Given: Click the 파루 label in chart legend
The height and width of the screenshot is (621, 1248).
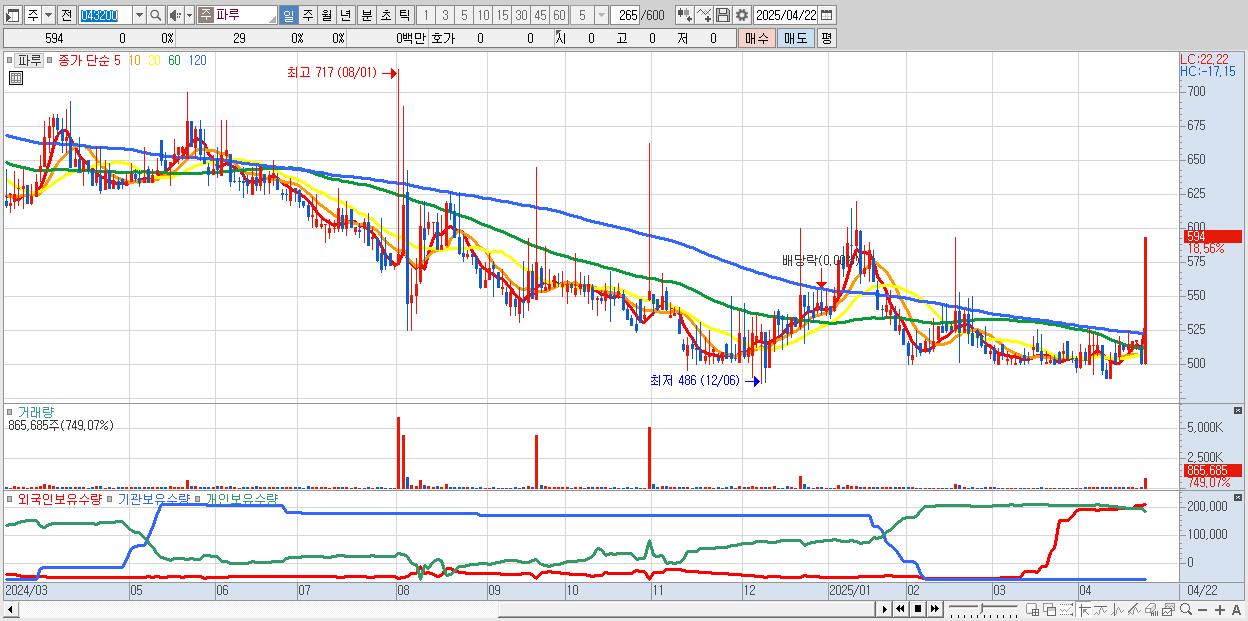Looking at the screenshot, I should coord(29,60).
